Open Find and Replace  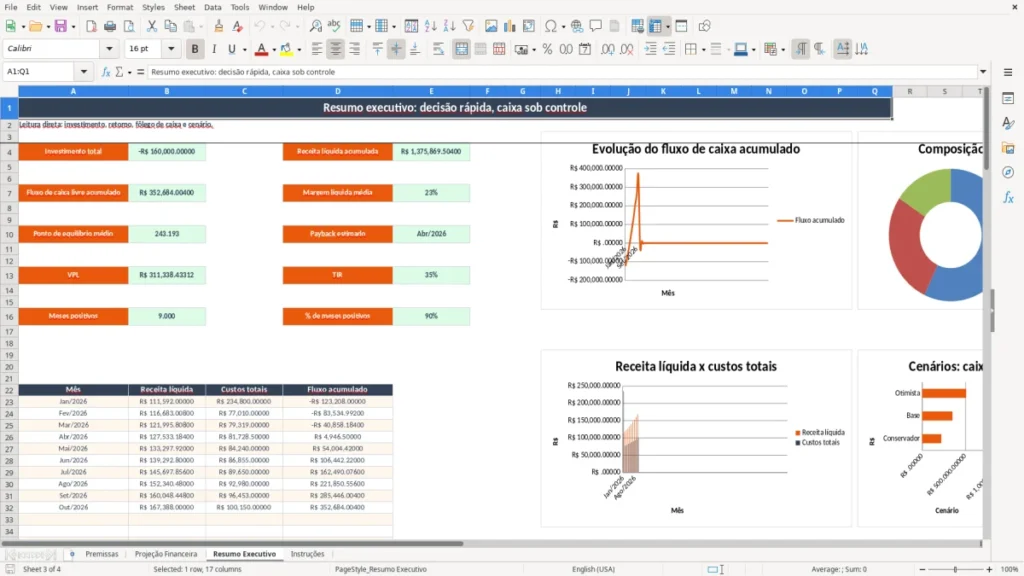tap(315, 26)
